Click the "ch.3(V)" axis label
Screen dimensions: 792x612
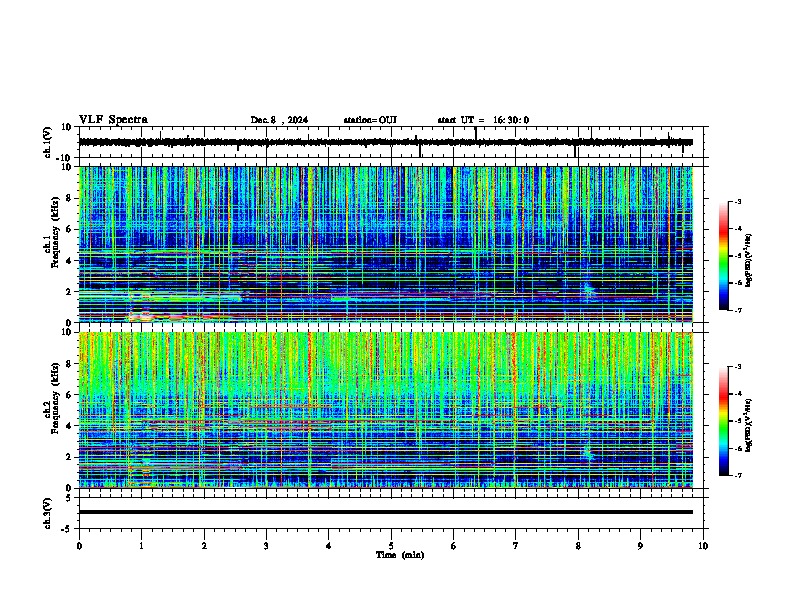(x=48, y=513)
